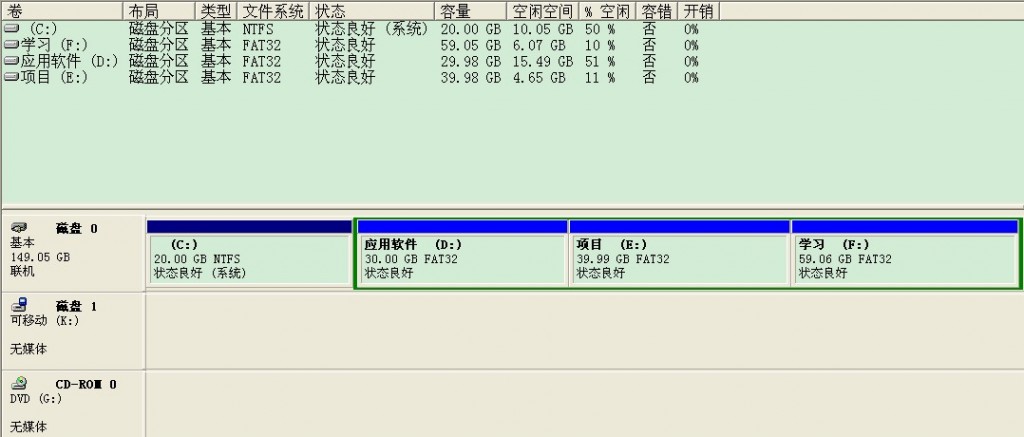Click the removable disk icon for 磁盘 1
The width and height of the screenshot is (1024, 437).
20,305
